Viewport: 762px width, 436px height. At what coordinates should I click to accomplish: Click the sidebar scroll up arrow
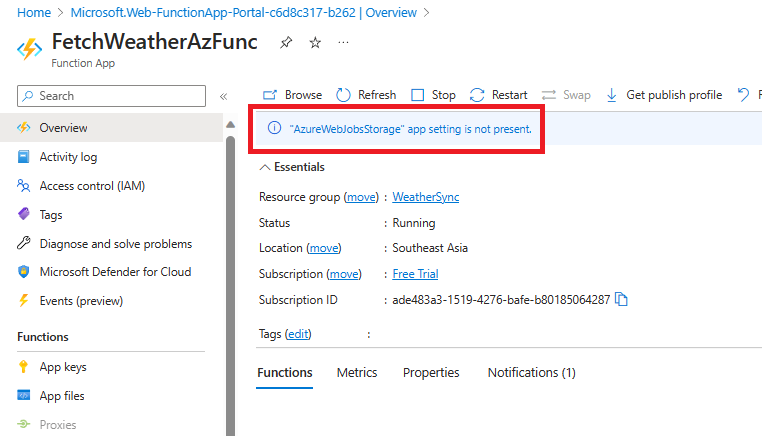click(230, 125)
